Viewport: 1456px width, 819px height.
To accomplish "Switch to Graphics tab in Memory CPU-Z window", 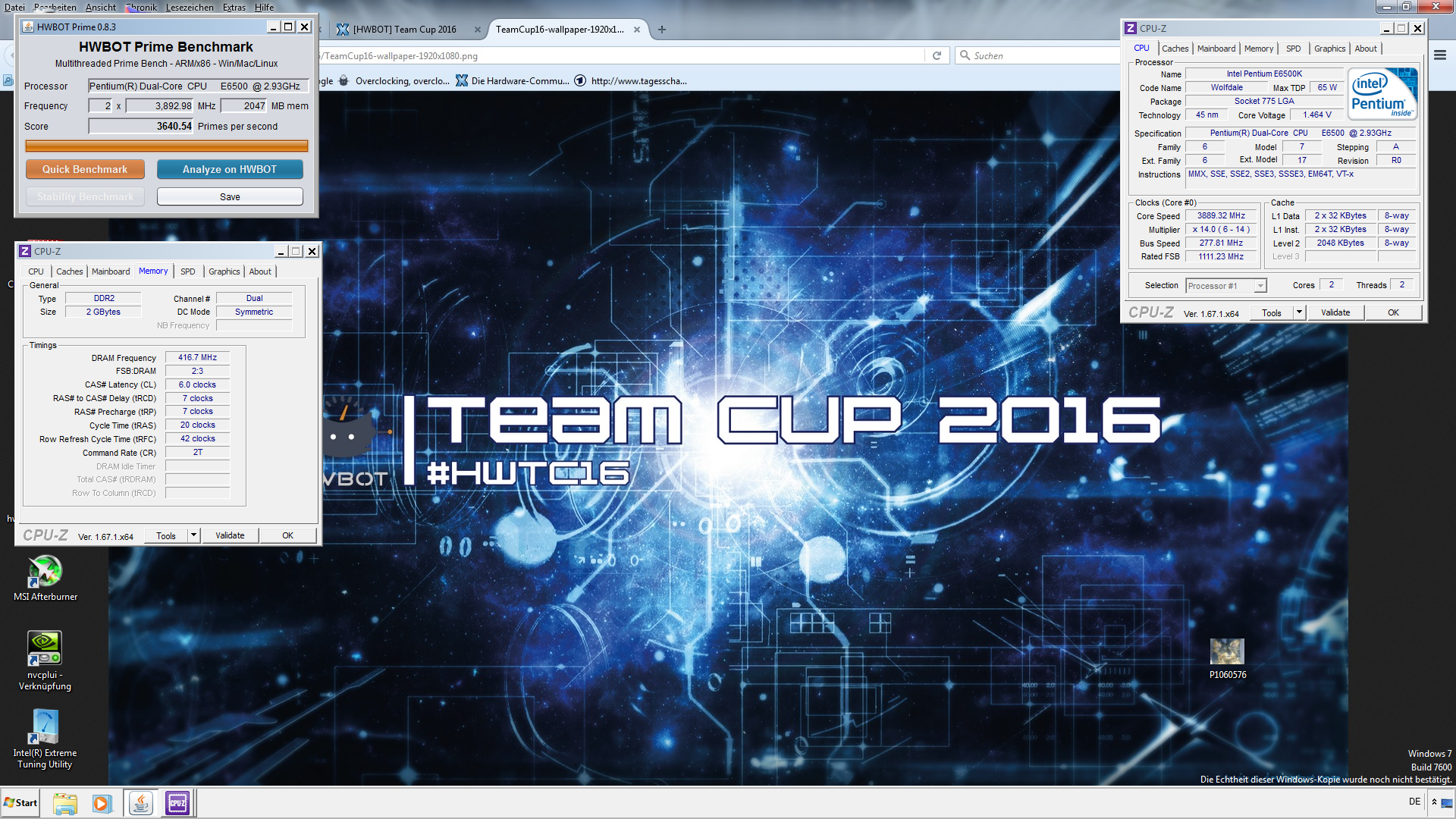I will coord(224,271).
